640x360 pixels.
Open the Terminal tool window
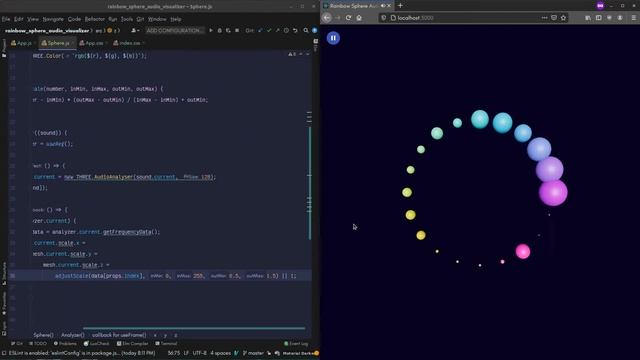[x=167, y=344]
